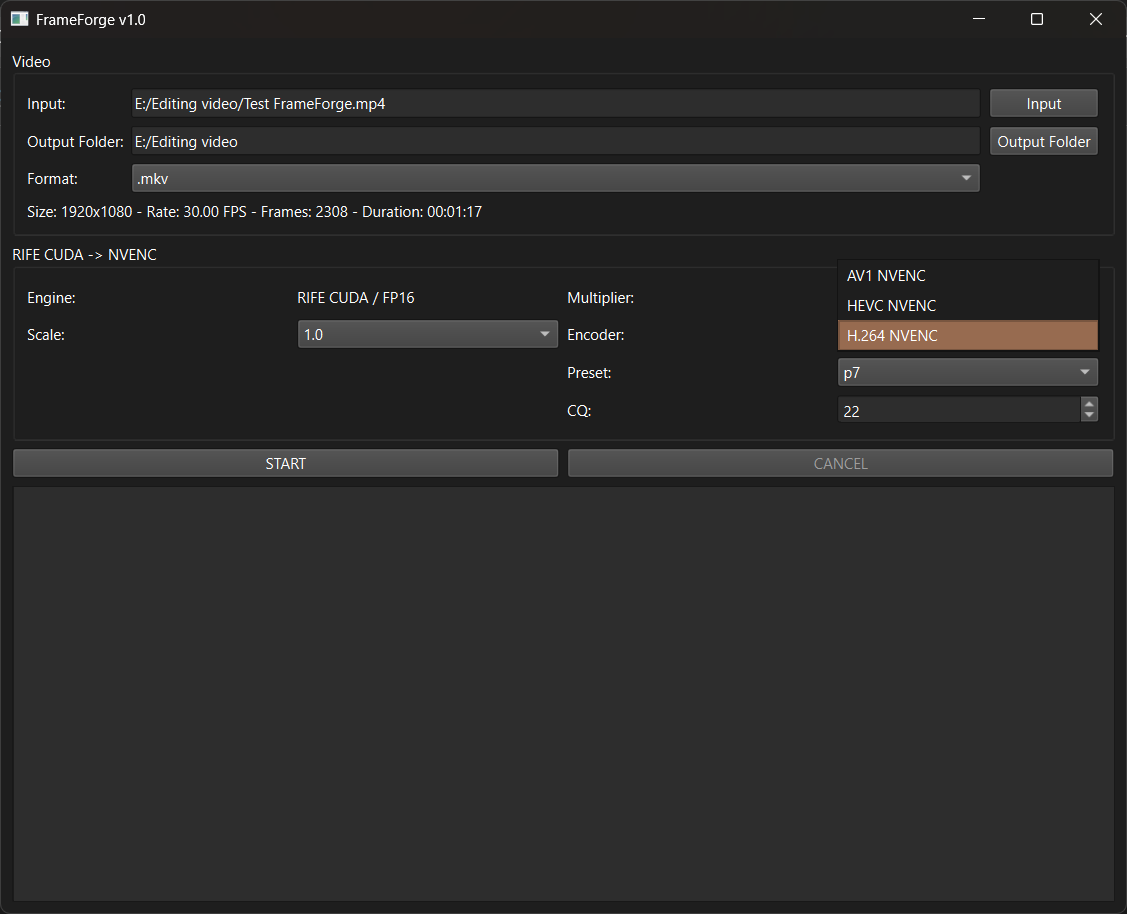The height and width of the screenshot is (914, 1127).
Task: Close the FrameForge window
Action: coord(1095,19)
